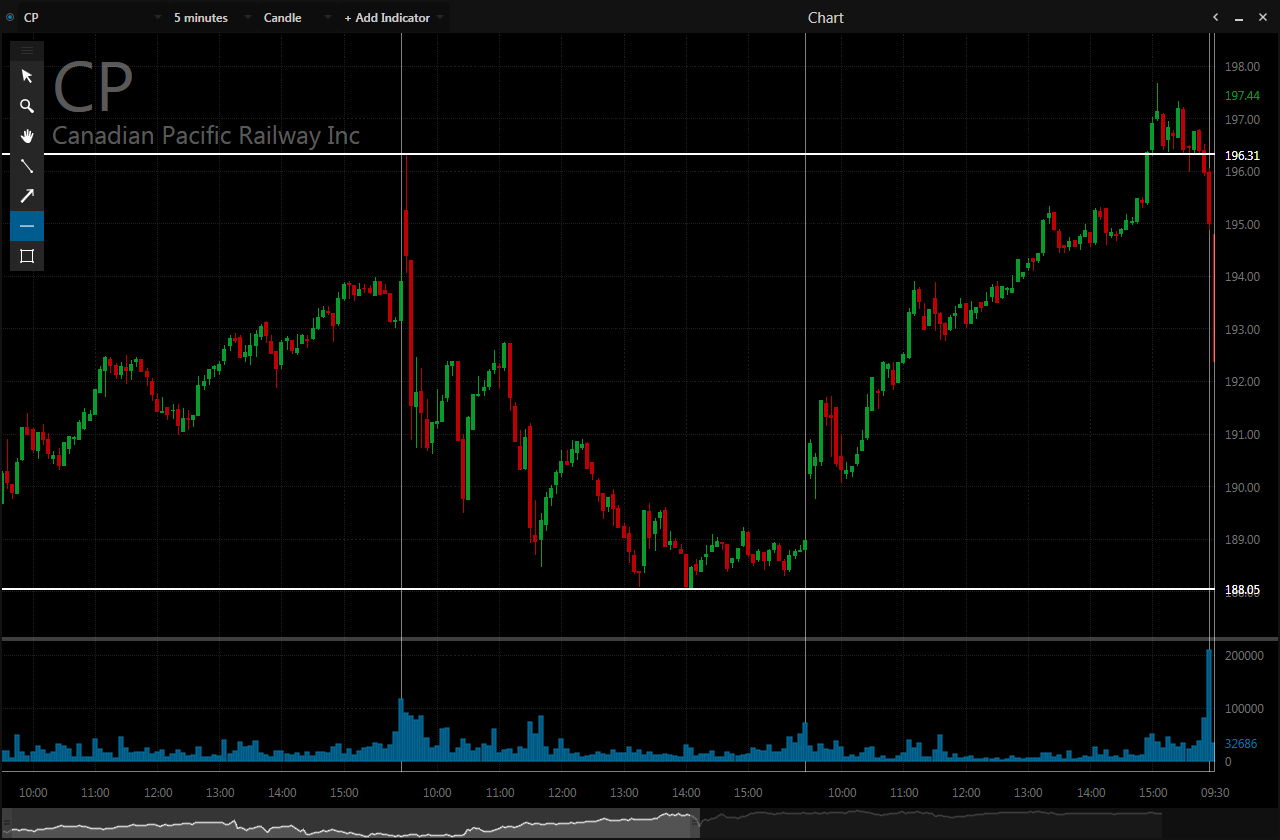Click the overview navigator highlighted range

pos(350,823)
